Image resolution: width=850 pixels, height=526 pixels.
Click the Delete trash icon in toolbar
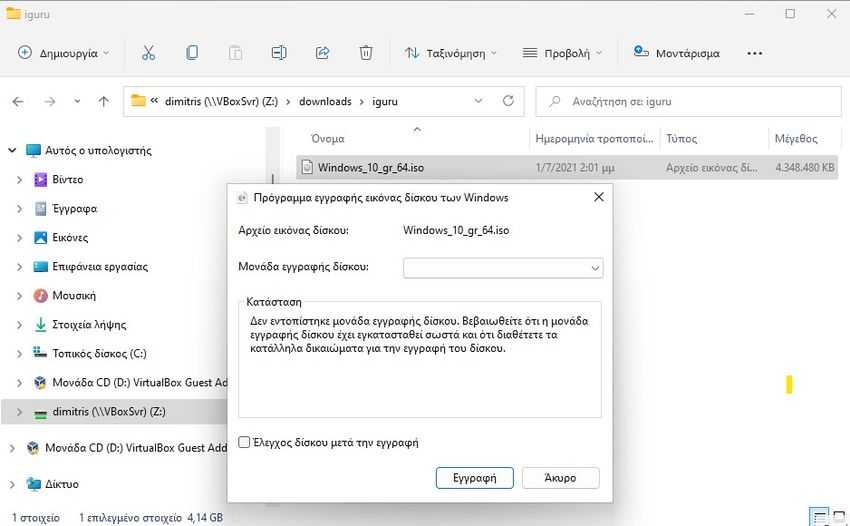[x=366, y=53]
